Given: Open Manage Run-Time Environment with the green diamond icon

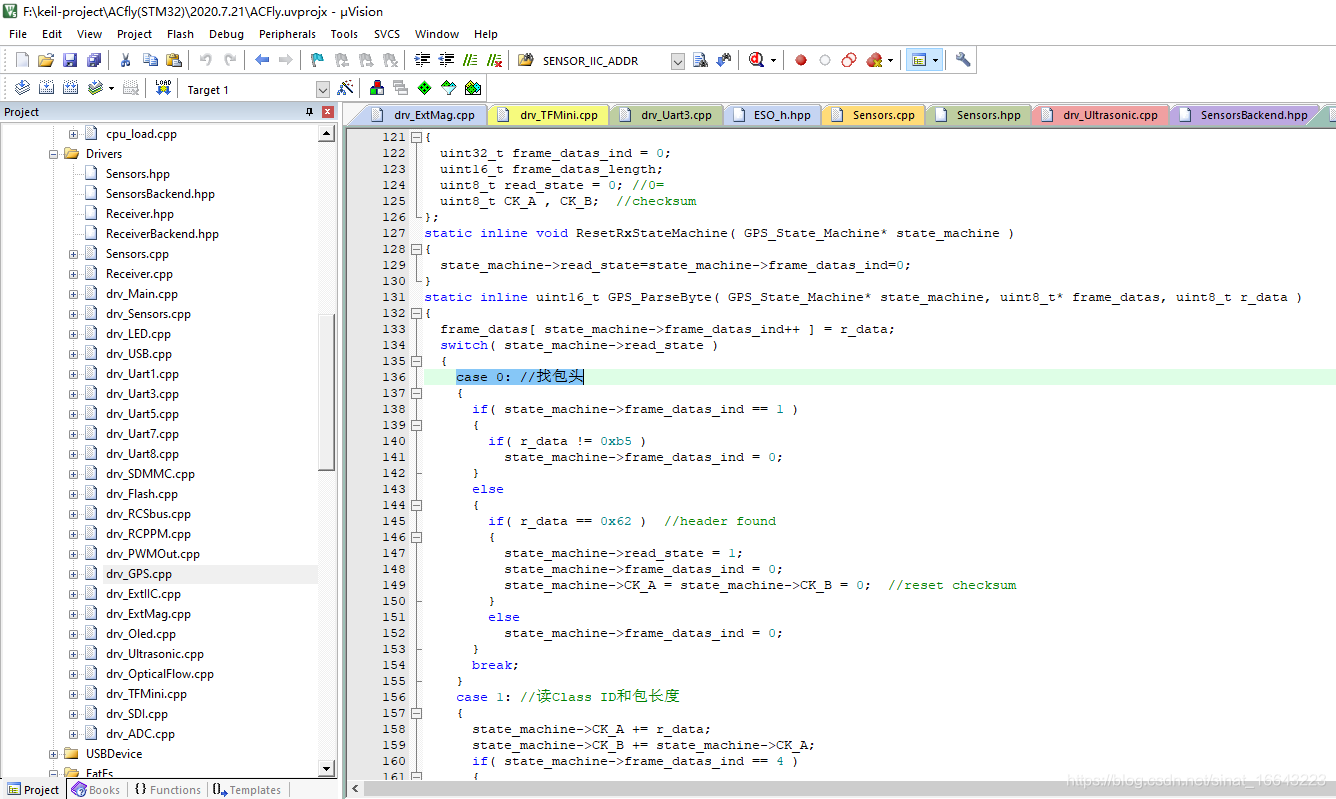Looking at the screenshot, I should (425, 88).
